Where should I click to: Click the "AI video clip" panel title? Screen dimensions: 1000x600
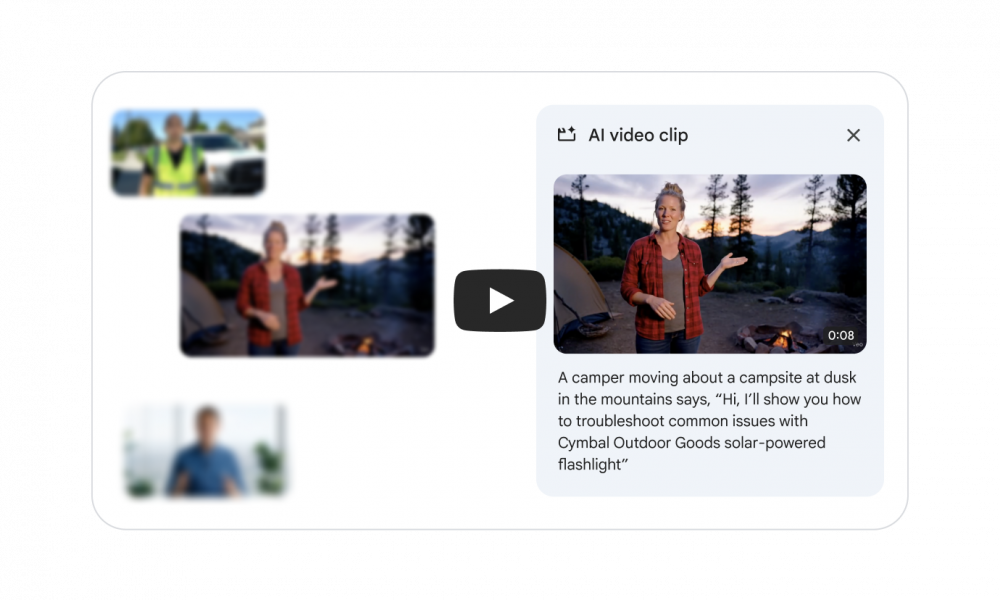(x=638, y=135)
